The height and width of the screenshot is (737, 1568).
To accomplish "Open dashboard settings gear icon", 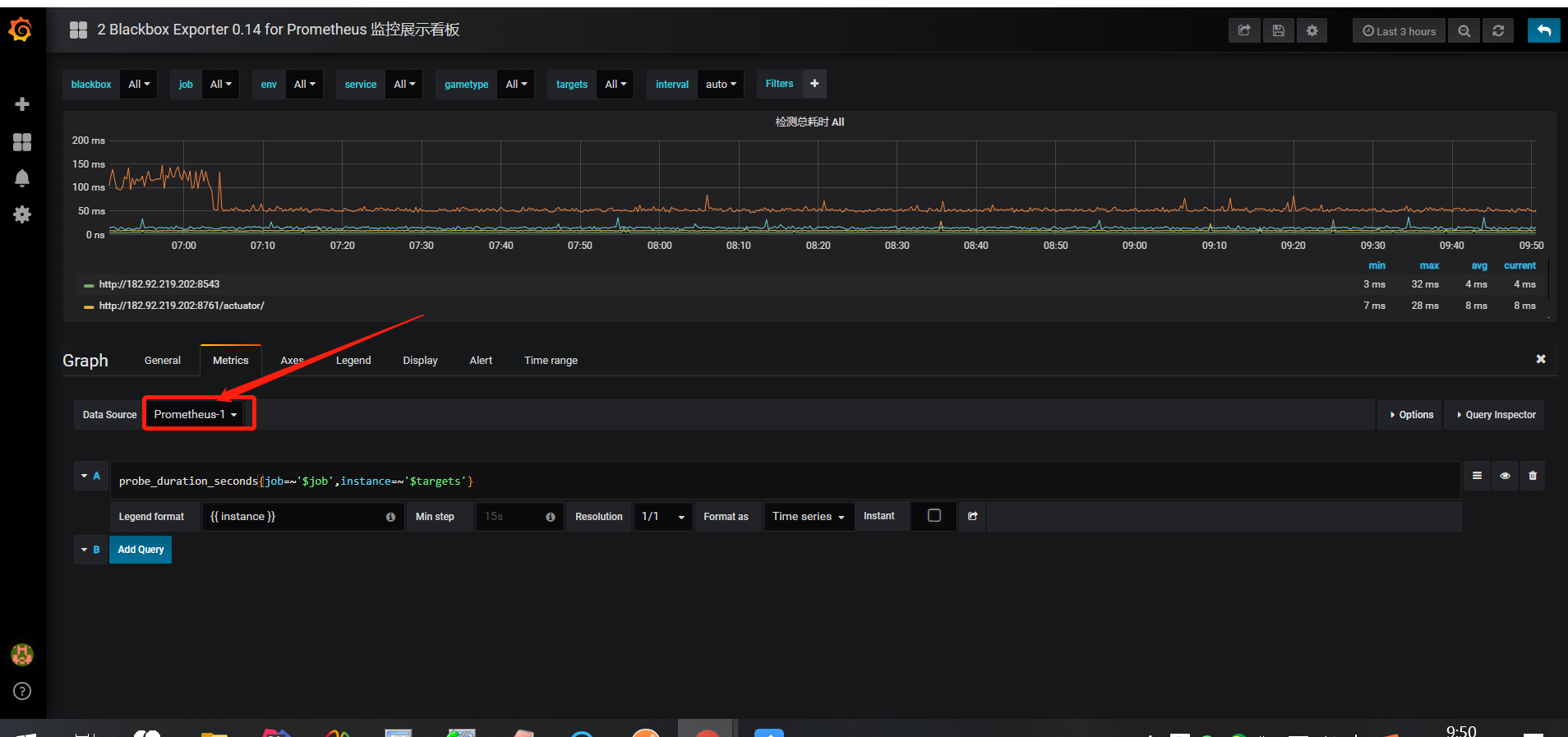I will click(x=1312, y=30).
